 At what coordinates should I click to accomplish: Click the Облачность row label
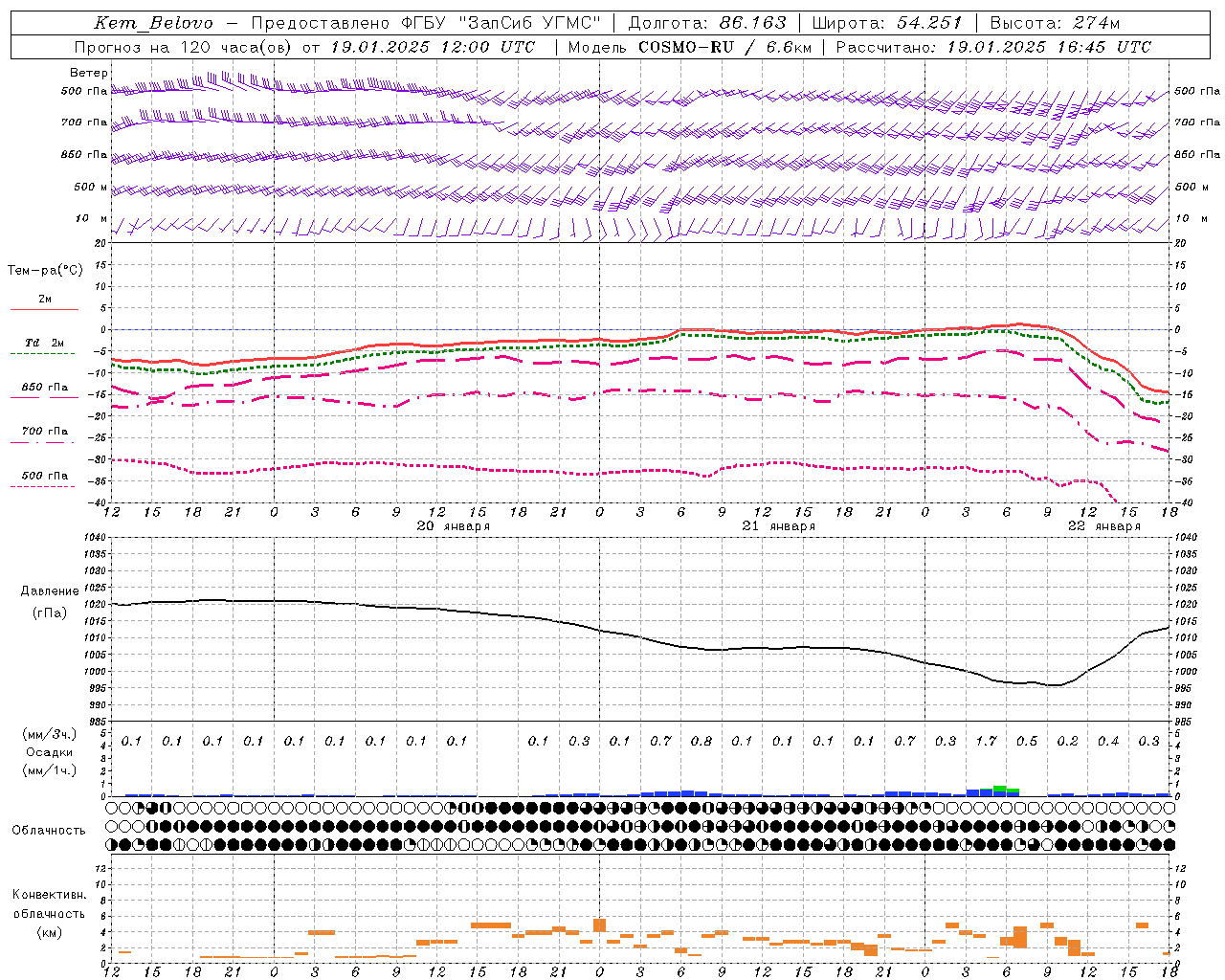pos(49,831)
